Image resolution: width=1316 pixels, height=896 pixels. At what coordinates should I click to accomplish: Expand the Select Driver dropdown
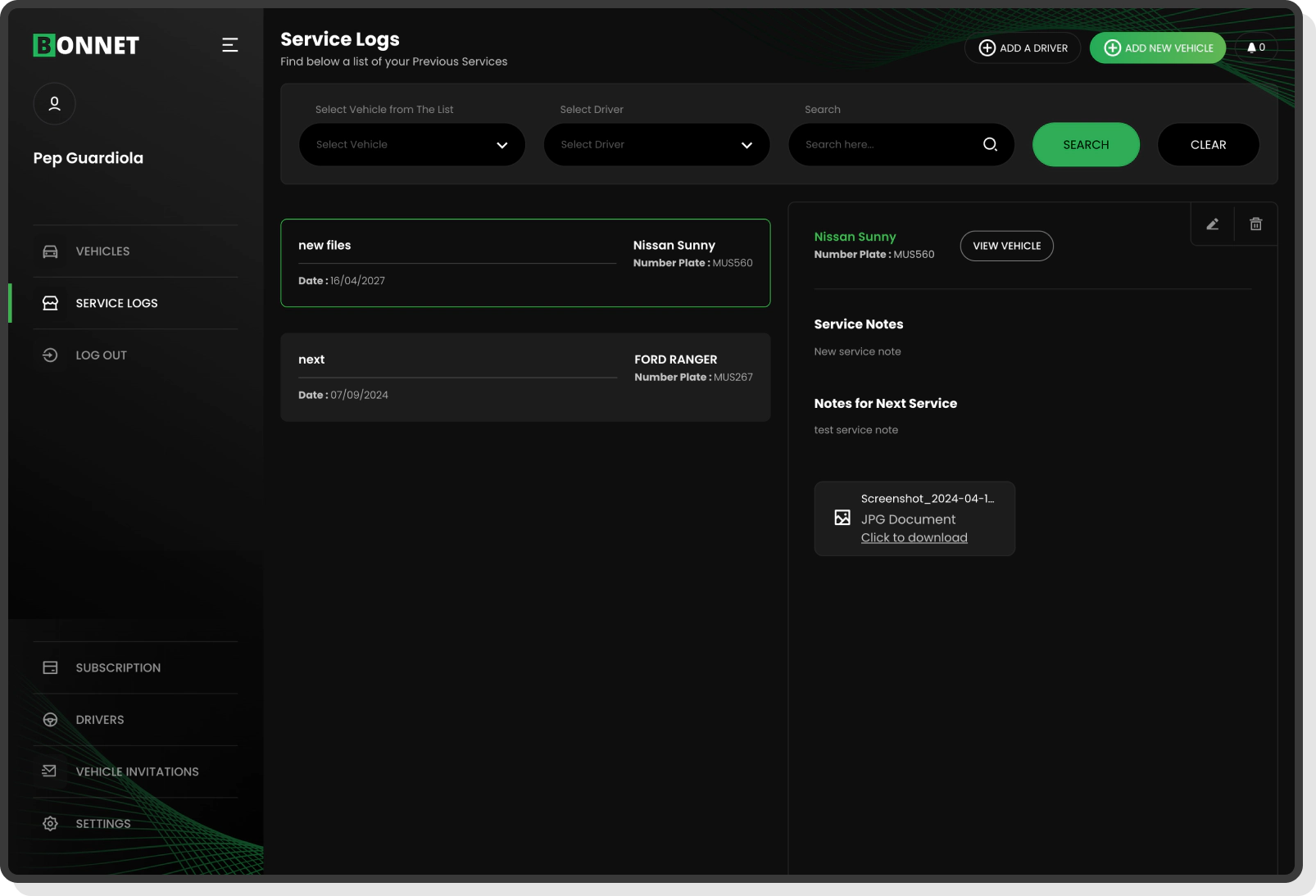(x=656, y=144)
